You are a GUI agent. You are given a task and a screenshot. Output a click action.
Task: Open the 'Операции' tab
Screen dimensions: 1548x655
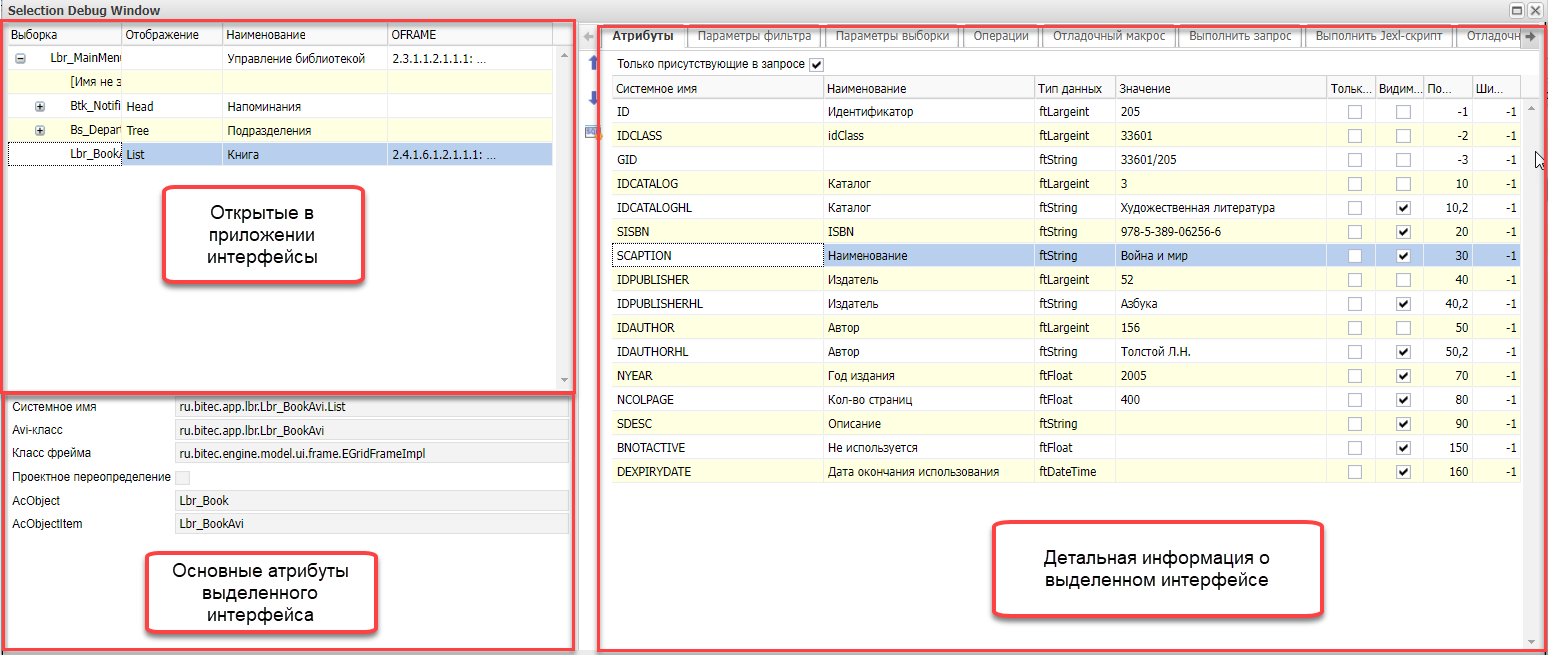click(1000, 36)
